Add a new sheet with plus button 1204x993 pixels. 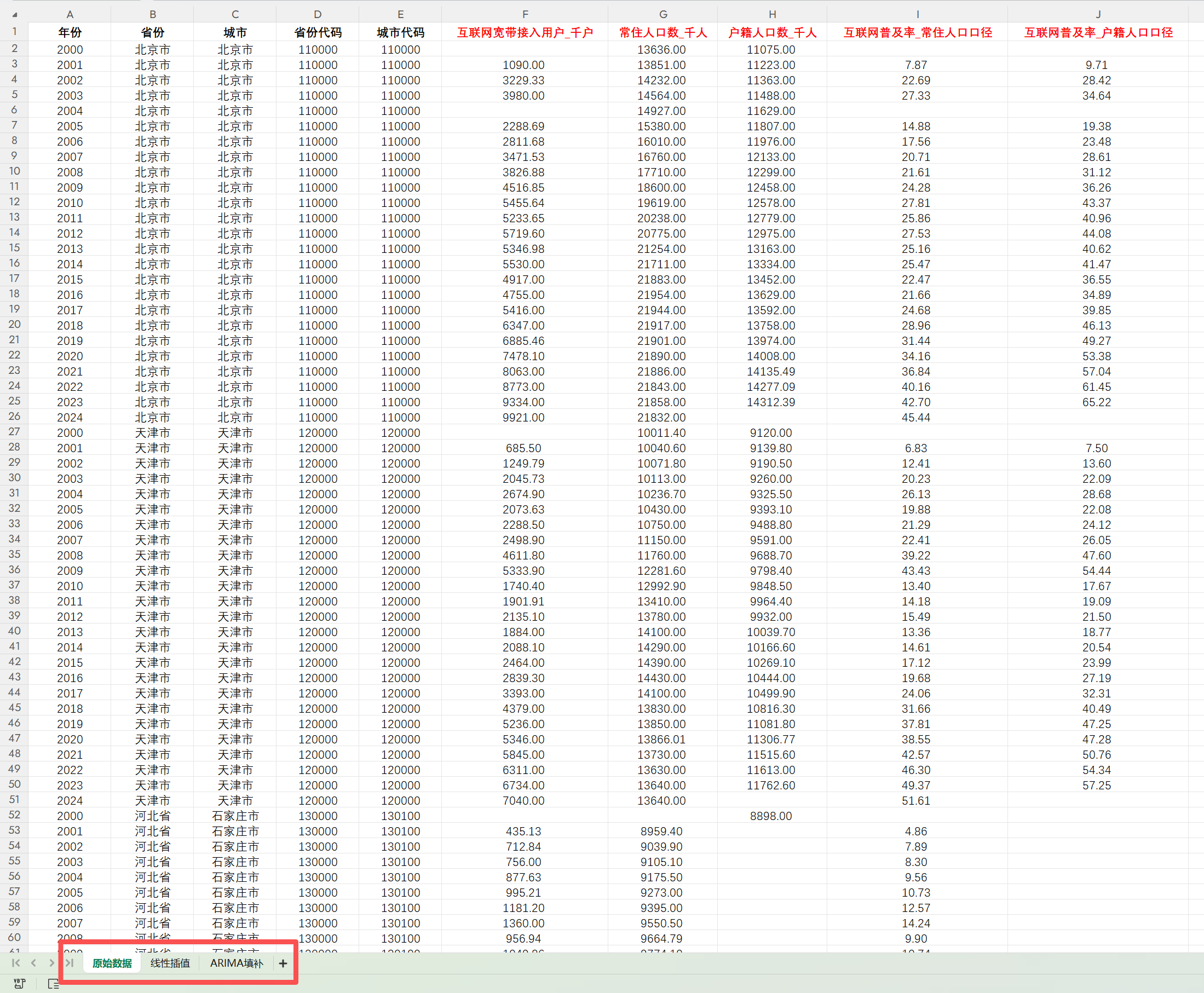click(283, 963)
